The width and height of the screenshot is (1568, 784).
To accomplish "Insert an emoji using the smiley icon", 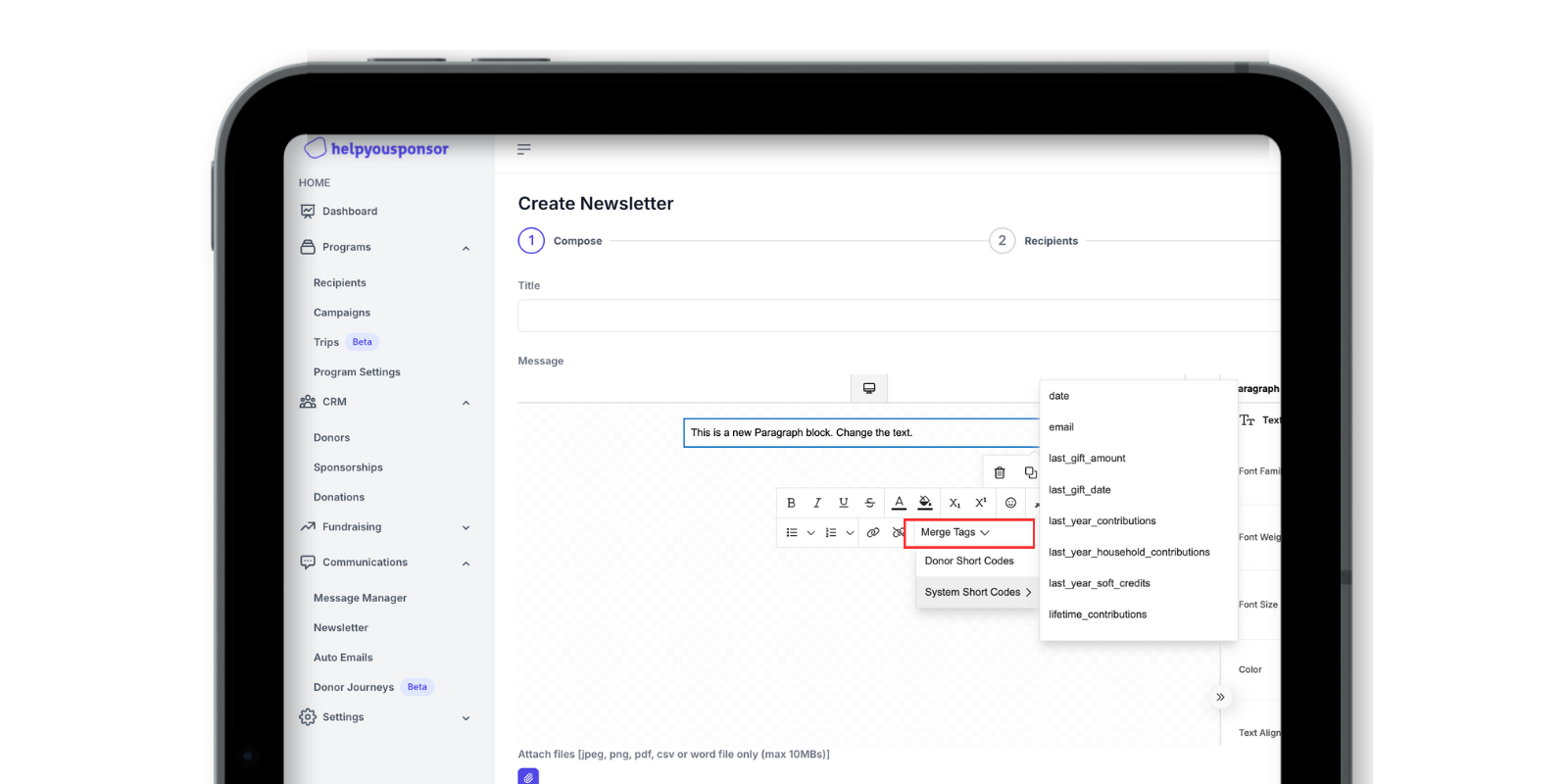I will point(1010,503).
